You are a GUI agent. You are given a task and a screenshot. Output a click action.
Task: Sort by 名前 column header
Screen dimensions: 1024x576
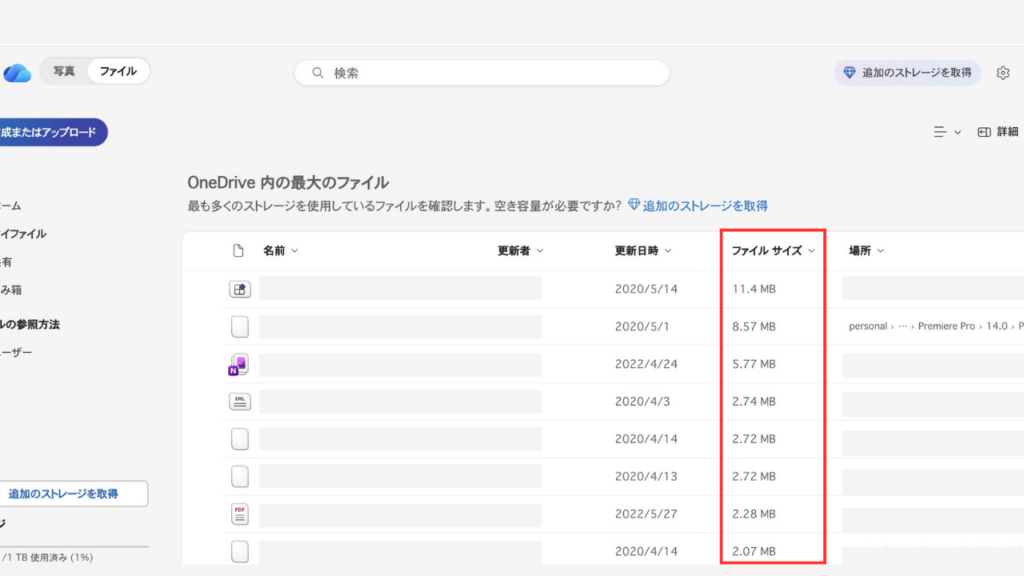(280, 251)
